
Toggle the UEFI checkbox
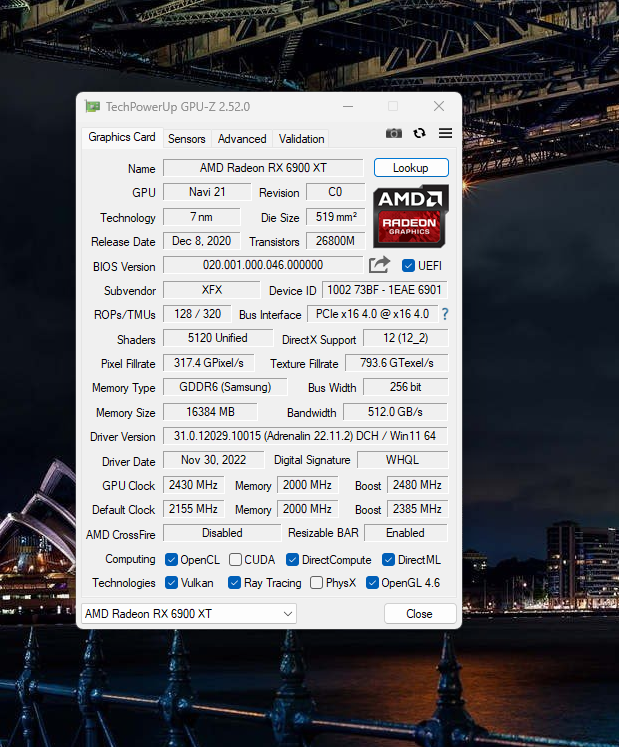(408, 265)
